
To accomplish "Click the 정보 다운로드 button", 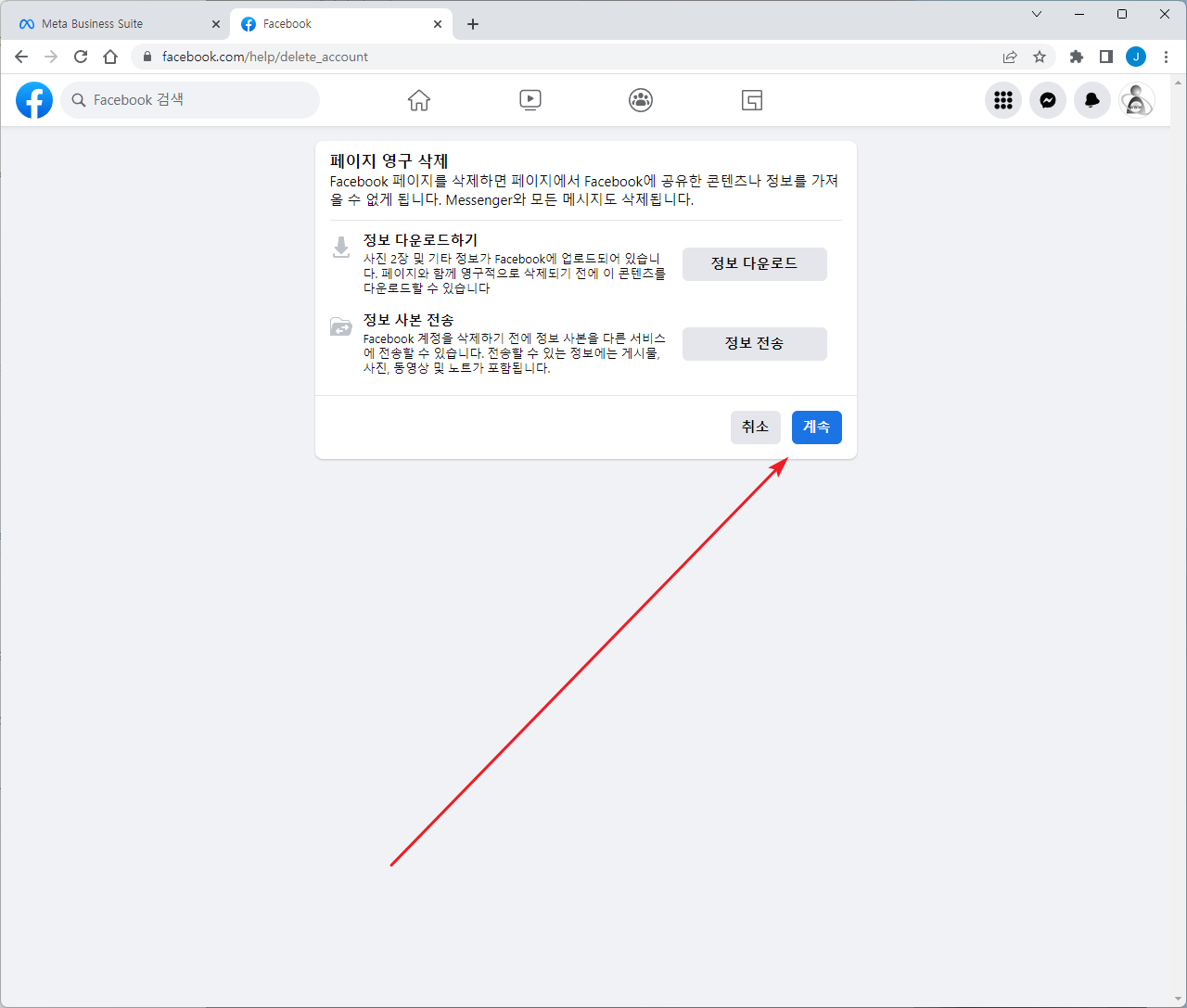I will click(x=755, y=263).
